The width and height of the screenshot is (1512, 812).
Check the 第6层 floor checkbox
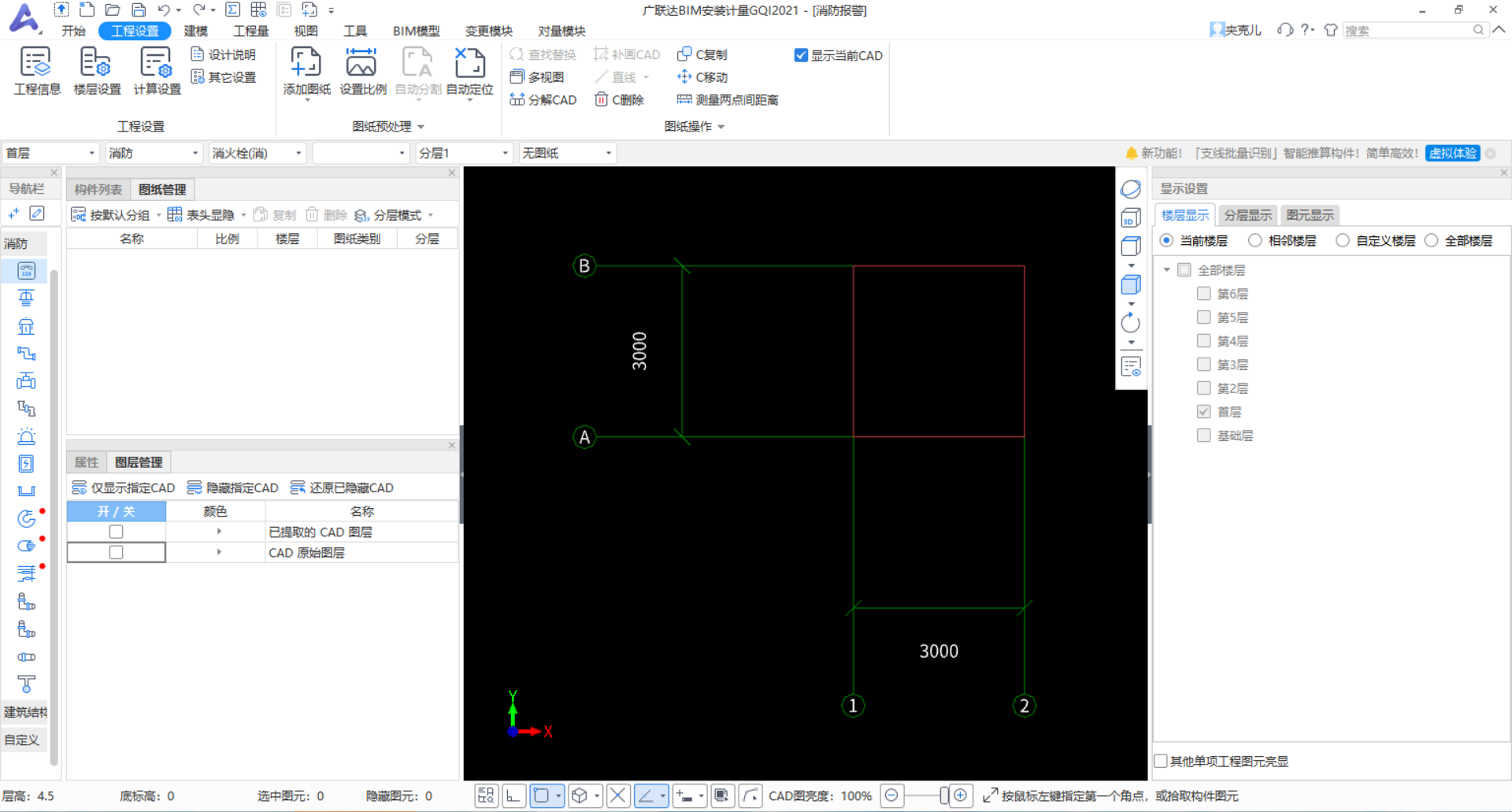1203,293
